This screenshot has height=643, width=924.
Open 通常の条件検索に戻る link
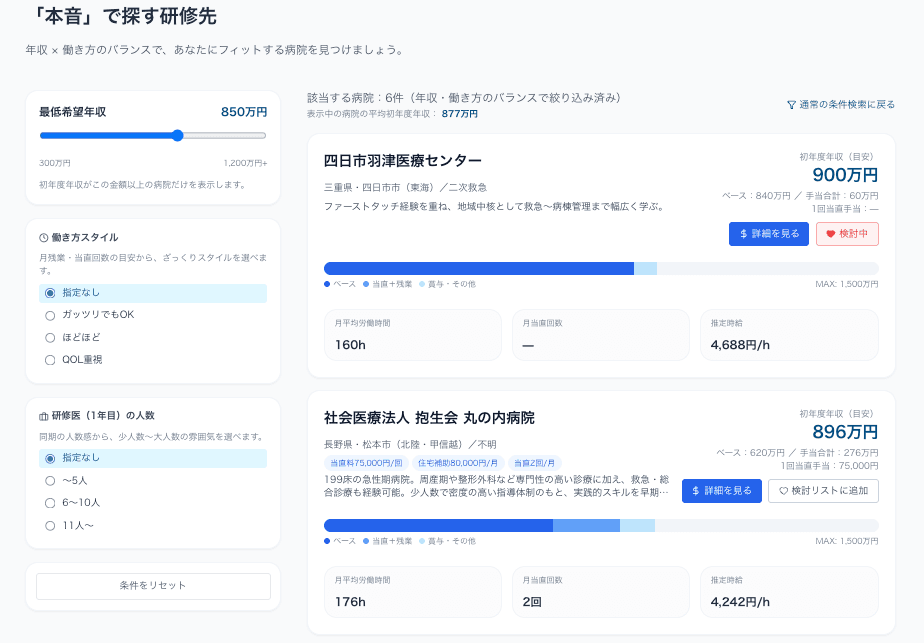(x=843, y=104)
